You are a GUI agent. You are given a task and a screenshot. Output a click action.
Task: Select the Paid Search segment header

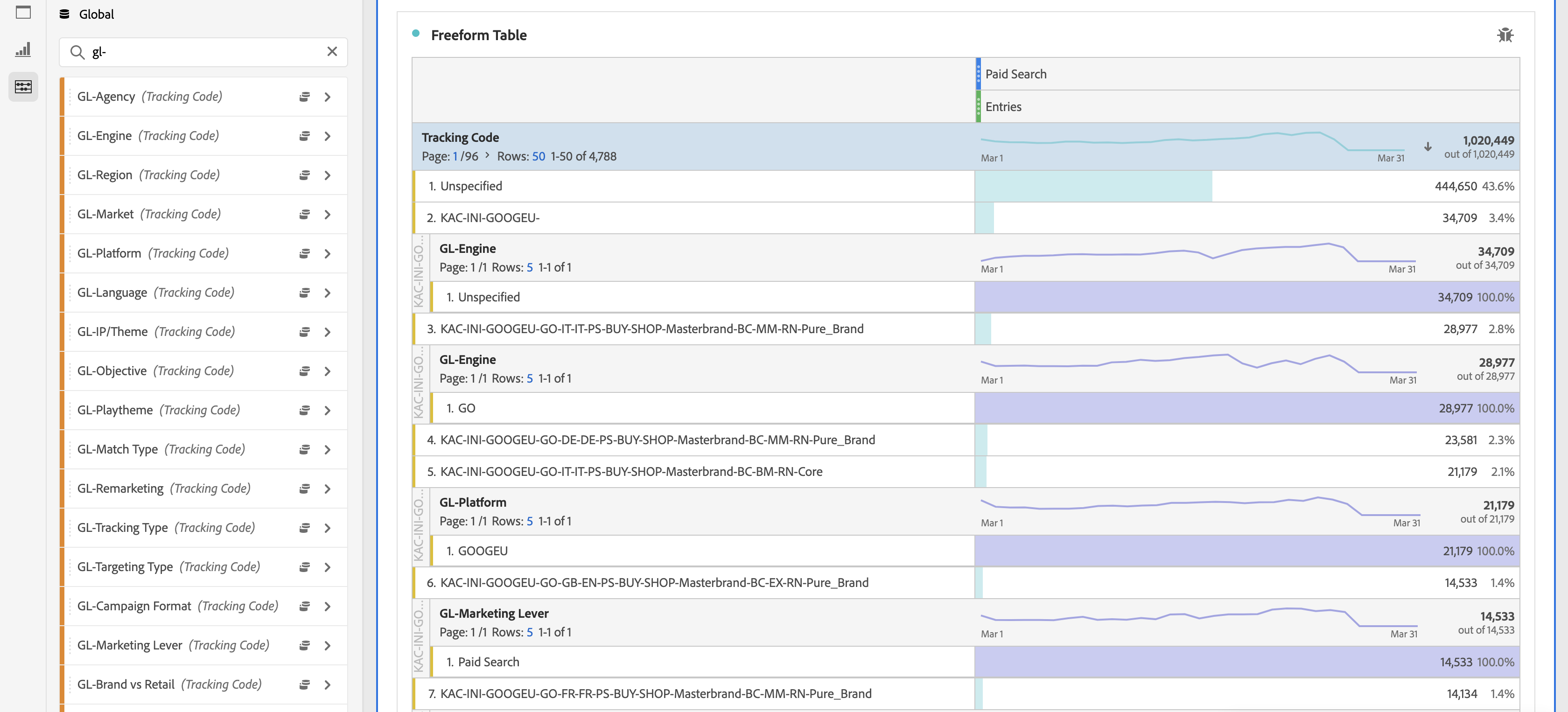click(x=1015, y=74)
